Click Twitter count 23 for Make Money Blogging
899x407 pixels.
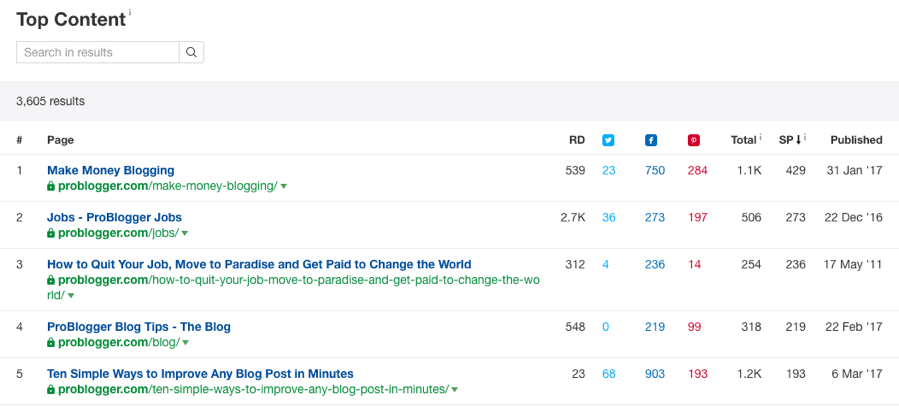608,170
